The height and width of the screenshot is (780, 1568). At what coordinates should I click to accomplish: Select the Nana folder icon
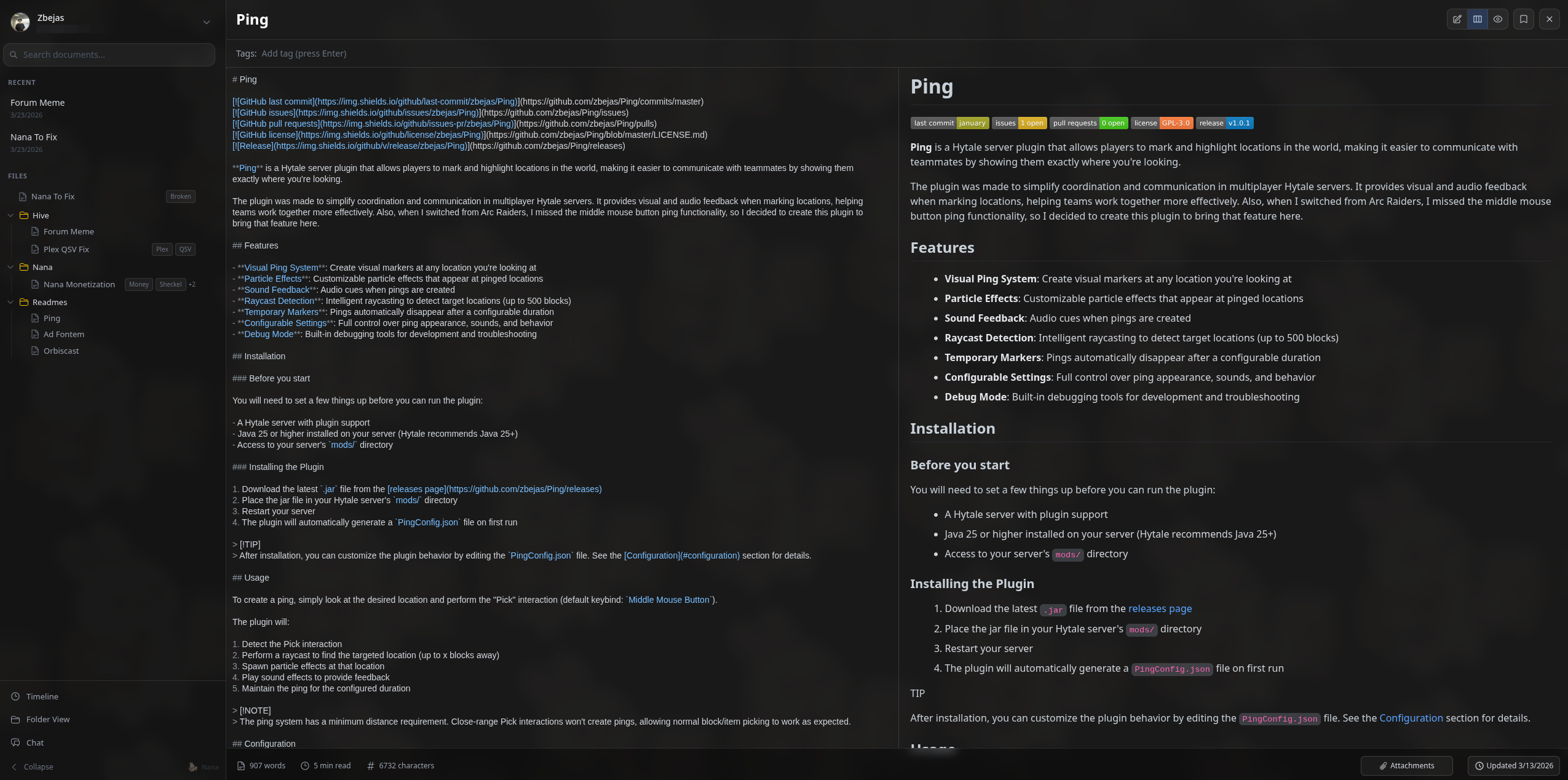tap(24, 267)
